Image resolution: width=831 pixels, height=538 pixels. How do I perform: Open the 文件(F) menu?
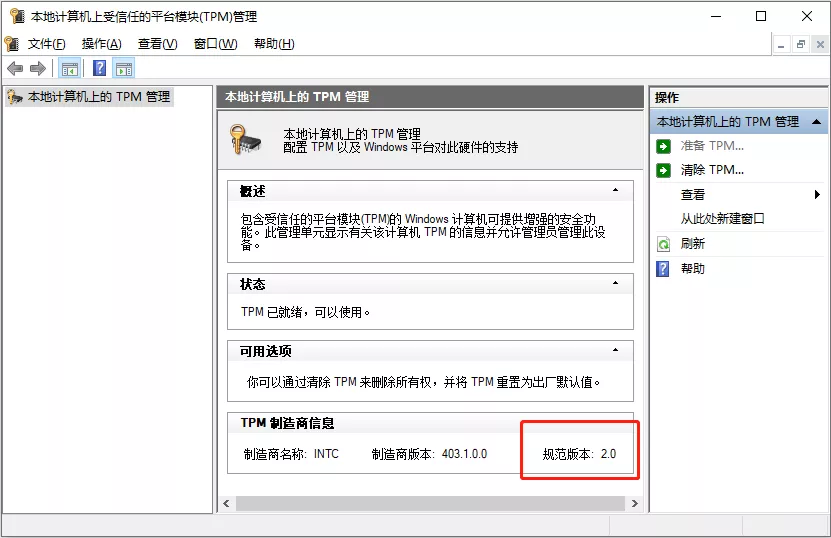(46, 44)
